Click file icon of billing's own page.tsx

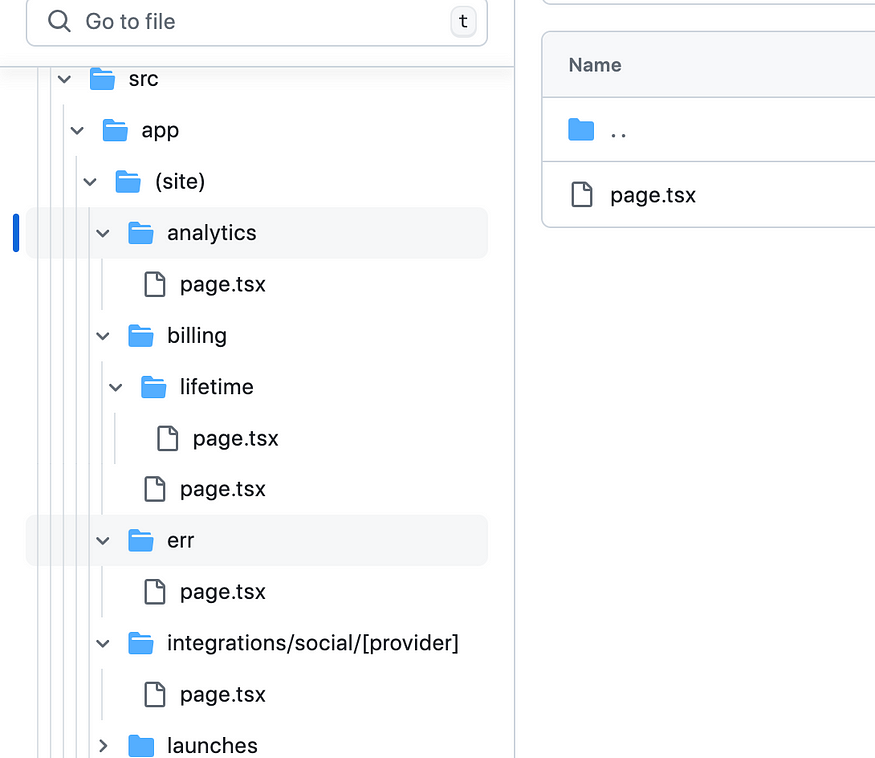click(x=155, y=489)
